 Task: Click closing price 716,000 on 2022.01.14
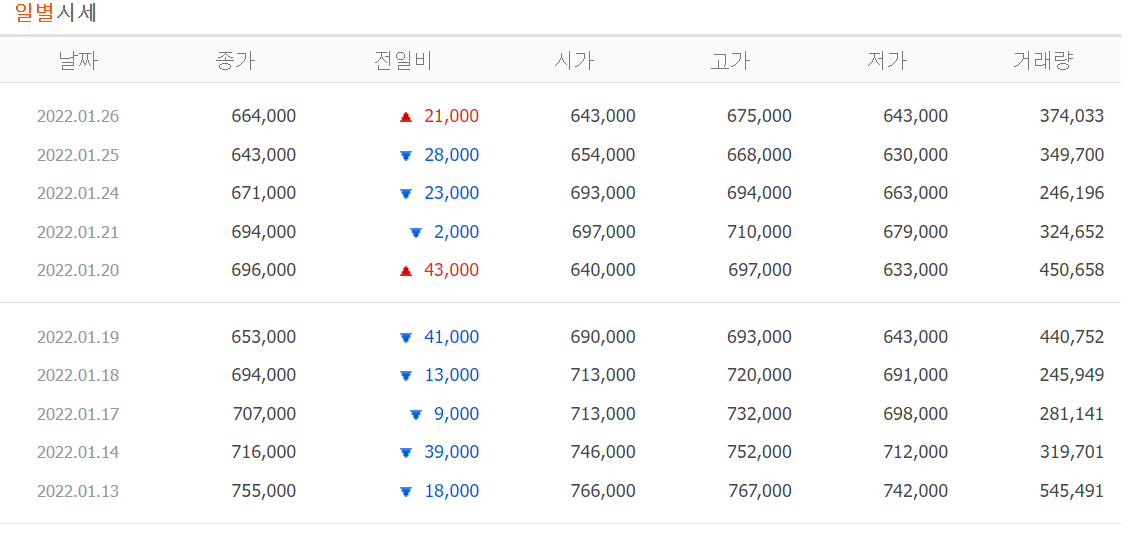click(263, 452)
